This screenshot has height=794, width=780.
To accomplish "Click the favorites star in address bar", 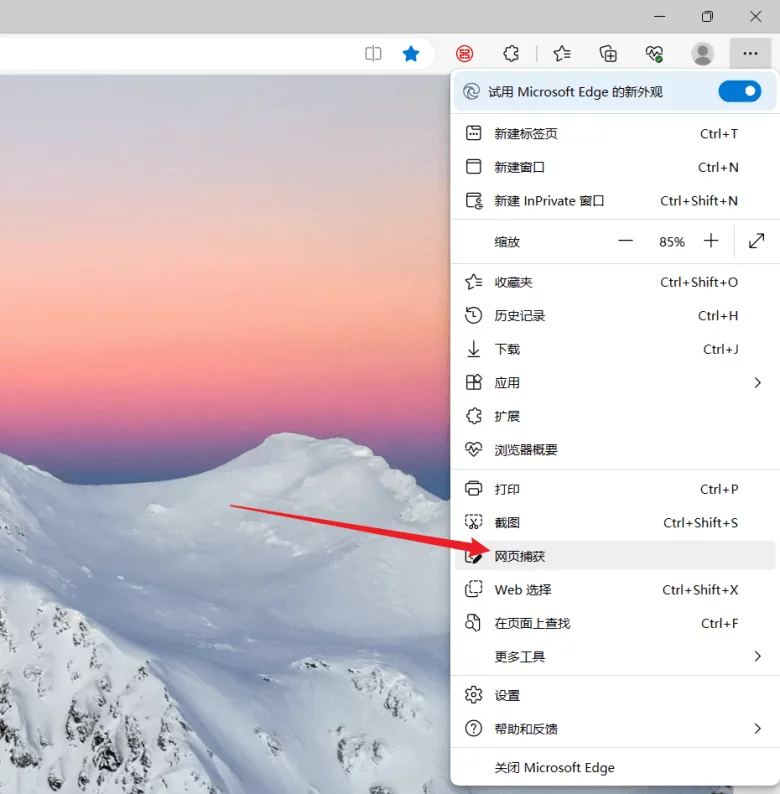I will tap(411, 54).
